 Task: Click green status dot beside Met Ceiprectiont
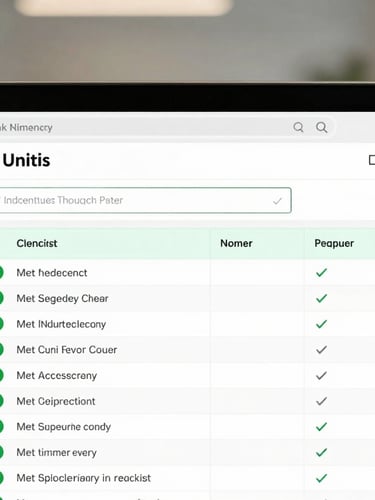pyautogui.click(x=1, y=401)
